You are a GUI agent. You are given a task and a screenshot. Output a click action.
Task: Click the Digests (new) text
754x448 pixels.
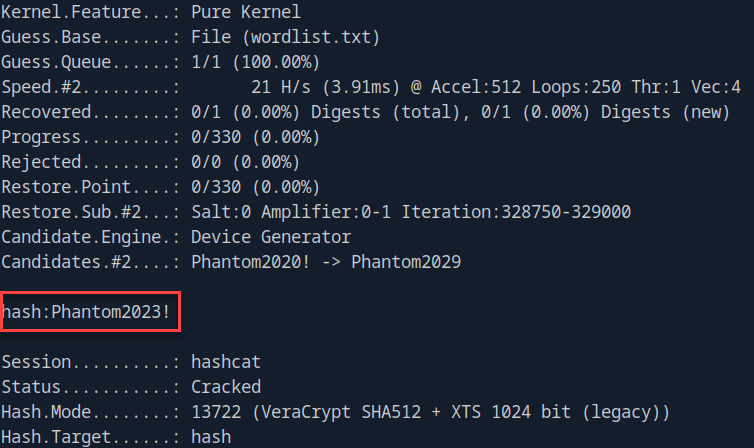point(660,113)
